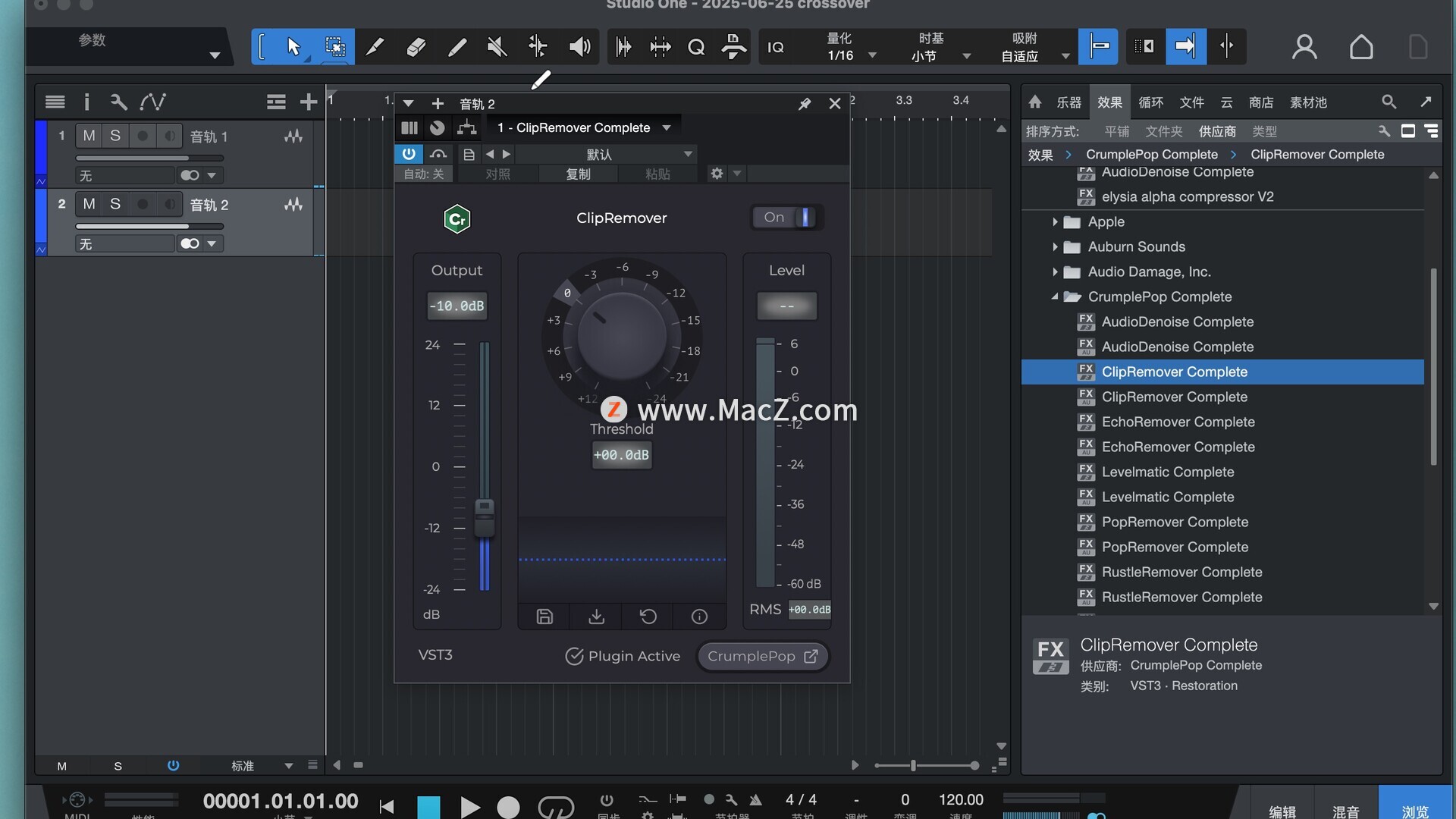
Task: Click the CrumplePop link button
Action: point(762,656)
